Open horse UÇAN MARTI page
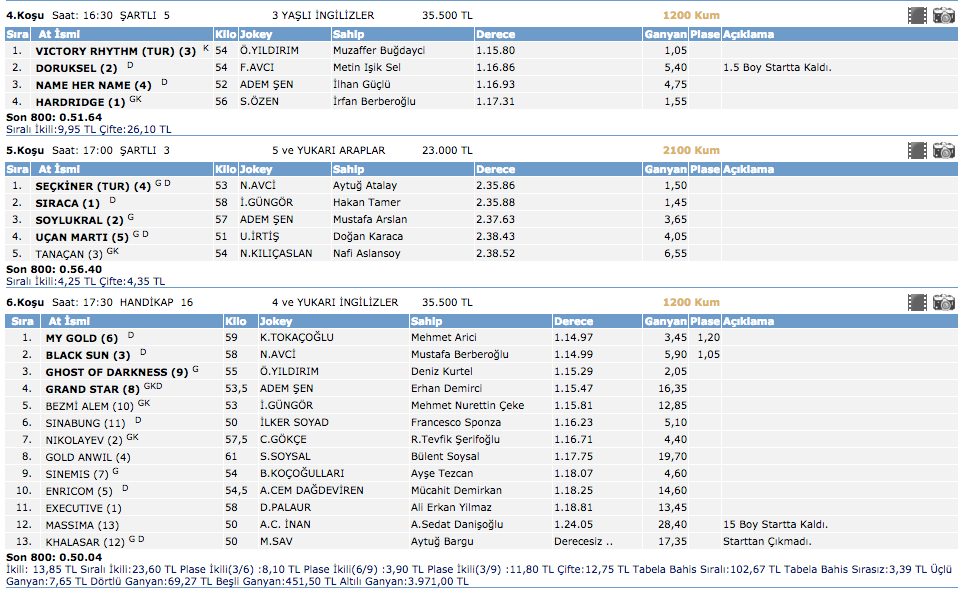Screen dimensions: 974x591 pos(82,237)
